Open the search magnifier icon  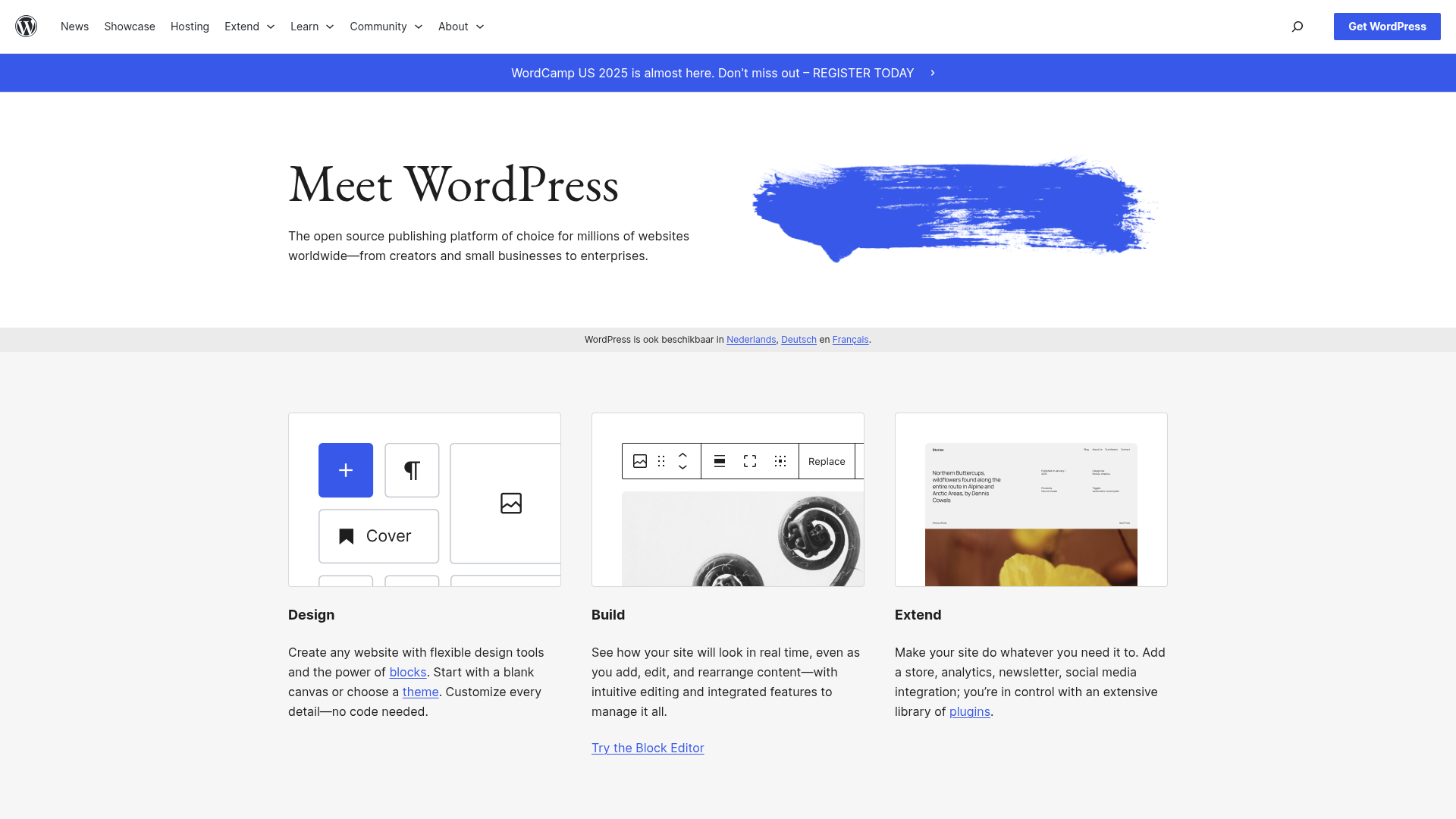(x=1298, y=27)
